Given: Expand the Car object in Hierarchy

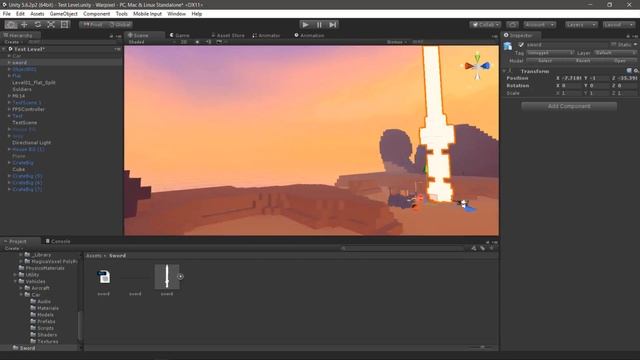Looking at the screenshot, I should 9,56.
